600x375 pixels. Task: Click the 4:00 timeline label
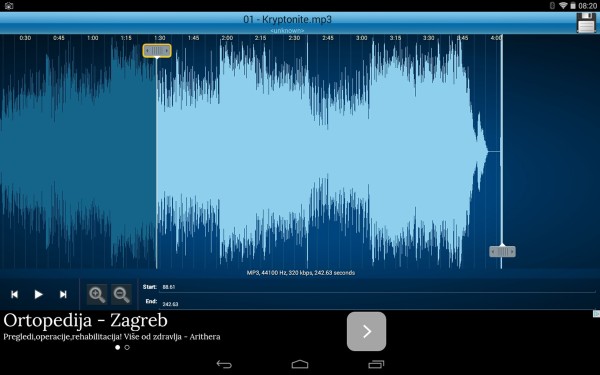coord(496,38)
